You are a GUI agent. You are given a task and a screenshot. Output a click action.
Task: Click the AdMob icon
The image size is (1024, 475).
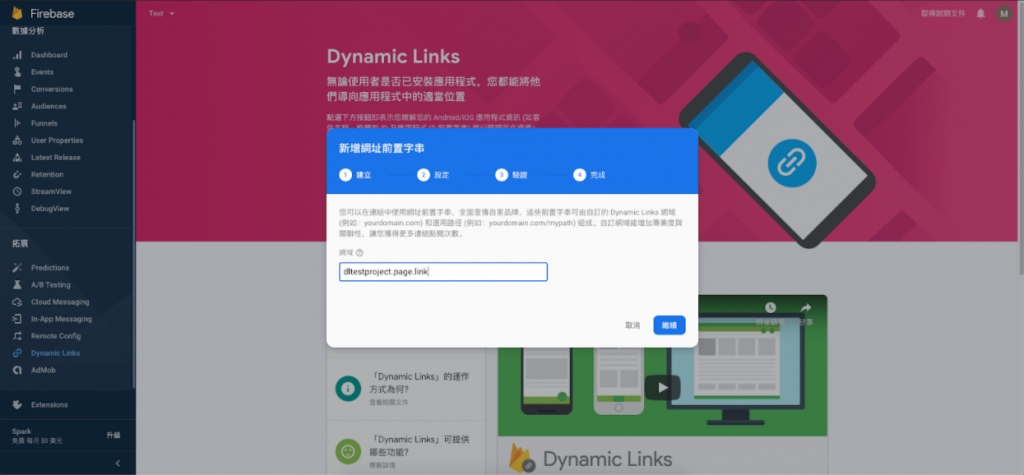pos(18,370)
